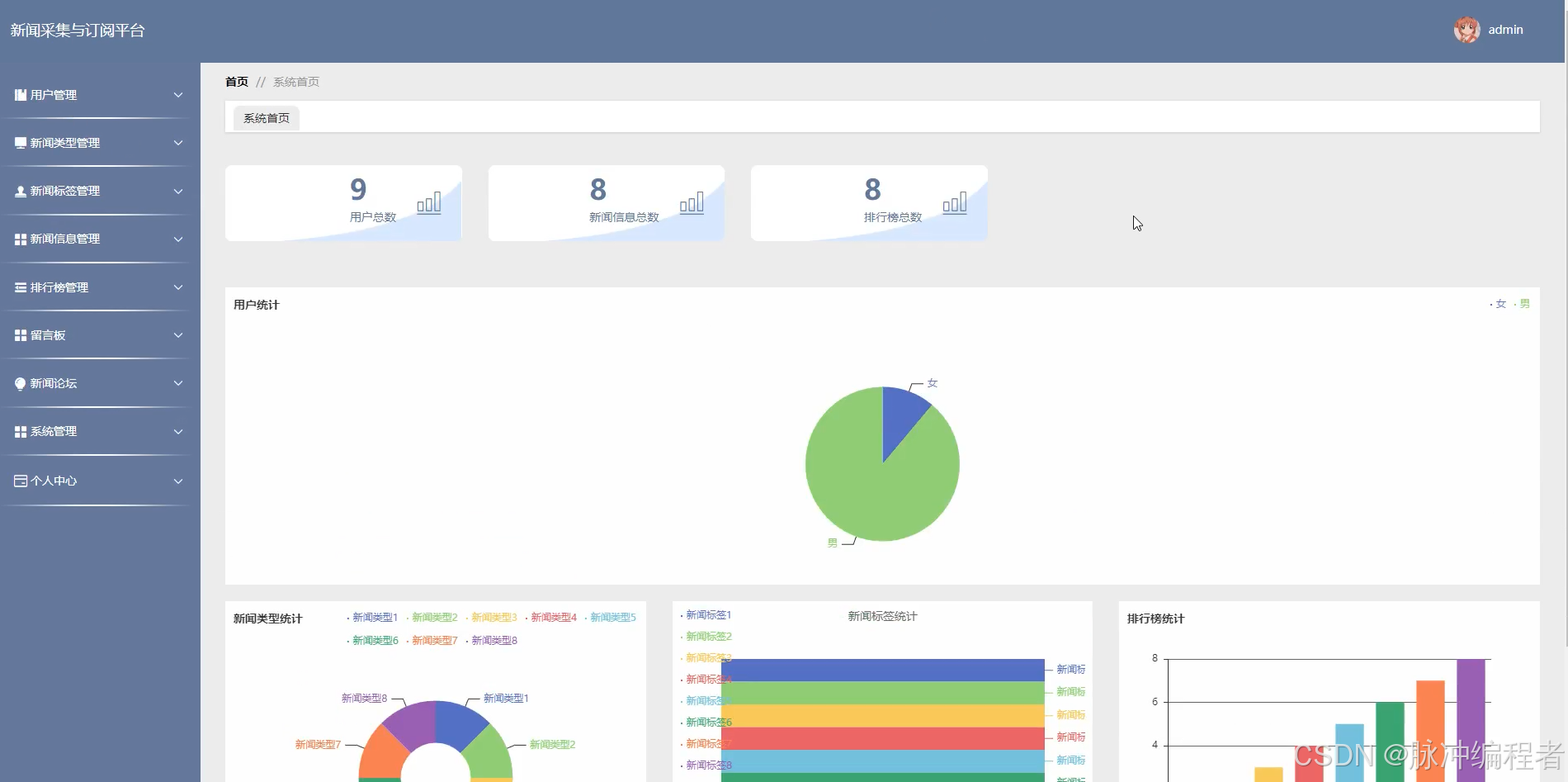The height and width of the screenshot is (782, 1568).
Task: Open the 用户总数 stat card
Action: coord(343,203)
